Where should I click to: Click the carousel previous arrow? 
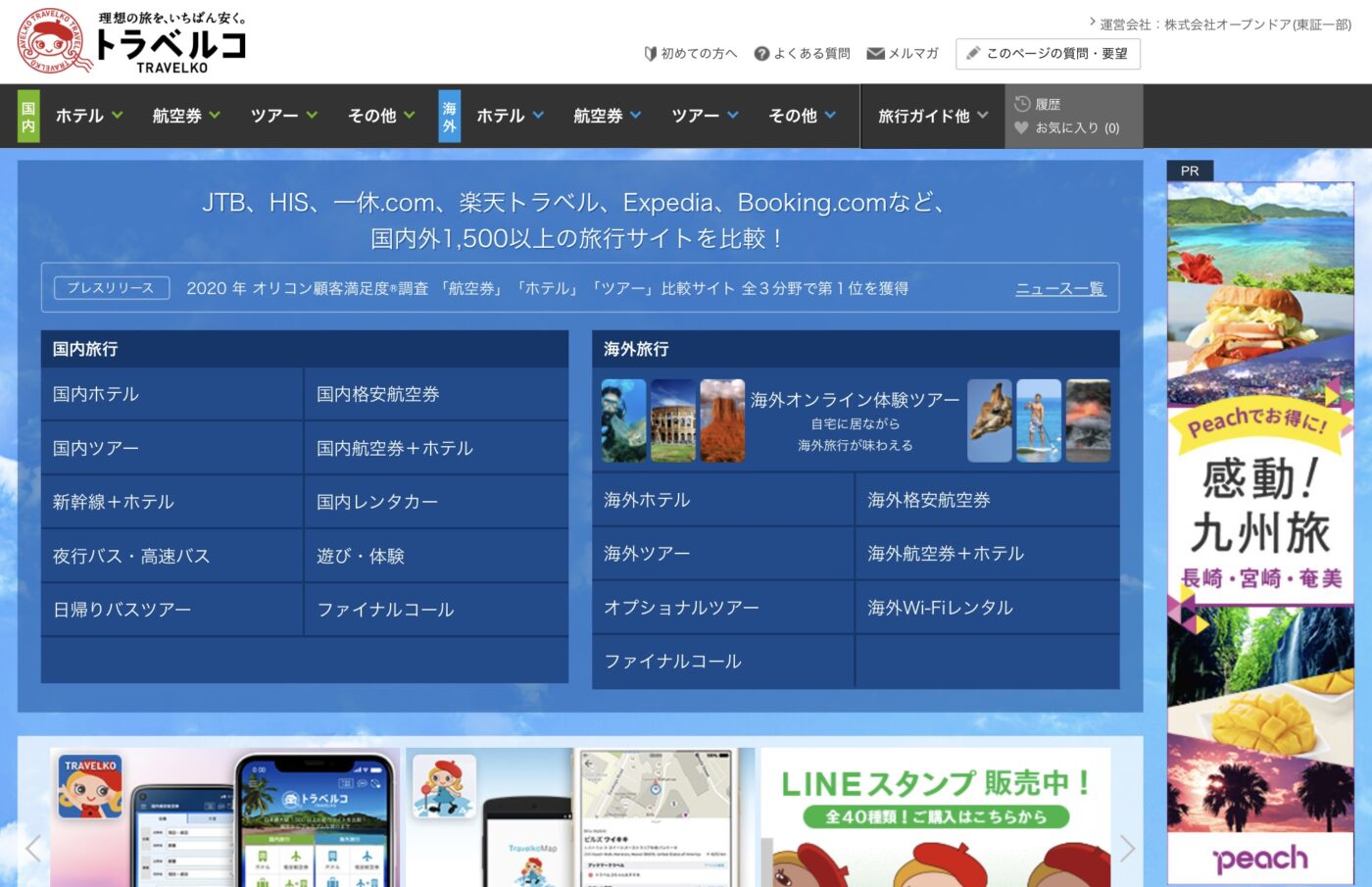tap(33, 849)
